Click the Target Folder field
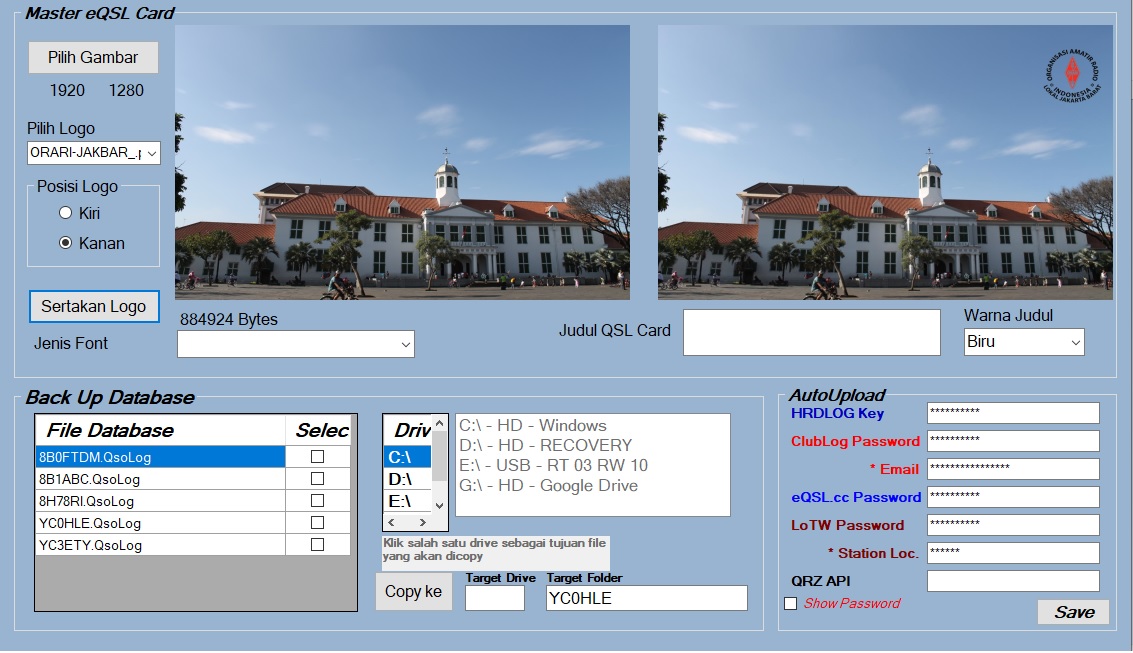 [x=647, y=598]
